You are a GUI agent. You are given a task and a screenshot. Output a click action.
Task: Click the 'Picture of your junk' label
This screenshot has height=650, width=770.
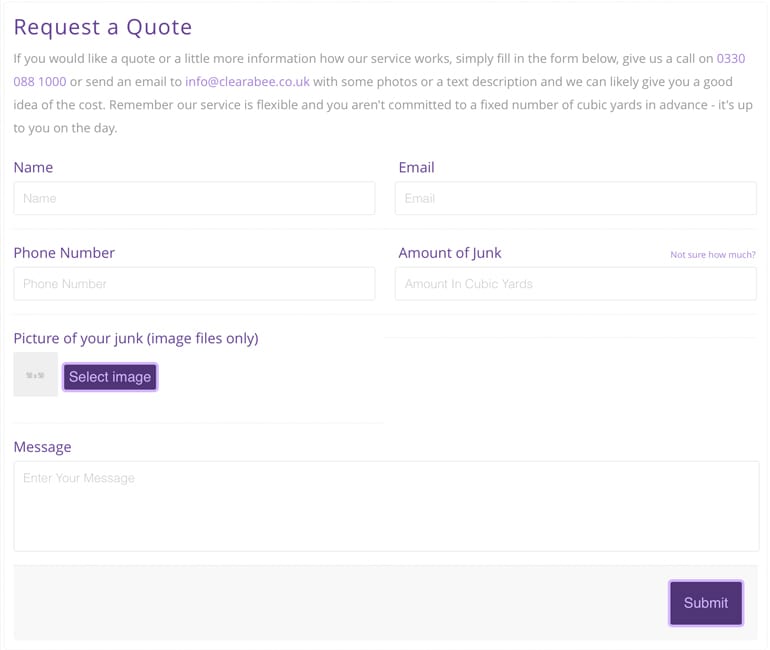(136, 338)
